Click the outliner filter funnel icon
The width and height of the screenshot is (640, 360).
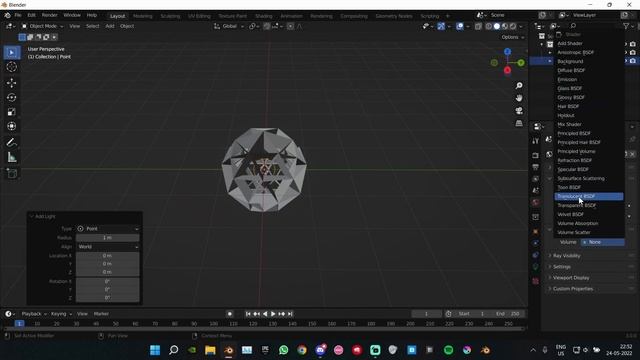(x=626, y=26)
